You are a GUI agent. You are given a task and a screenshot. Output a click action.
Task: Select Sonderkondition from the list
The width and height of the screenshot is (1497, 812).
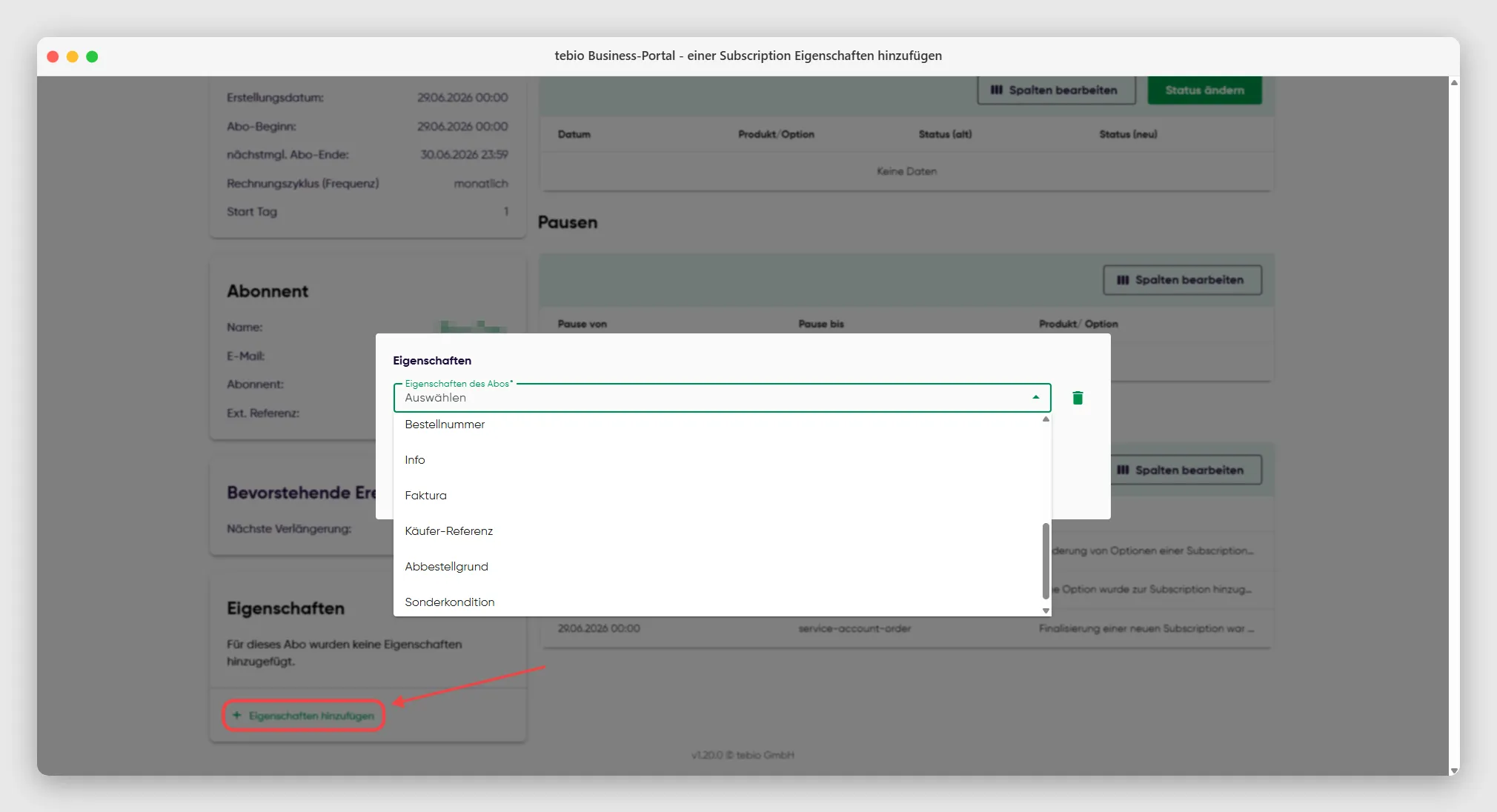tap(722, 602)
